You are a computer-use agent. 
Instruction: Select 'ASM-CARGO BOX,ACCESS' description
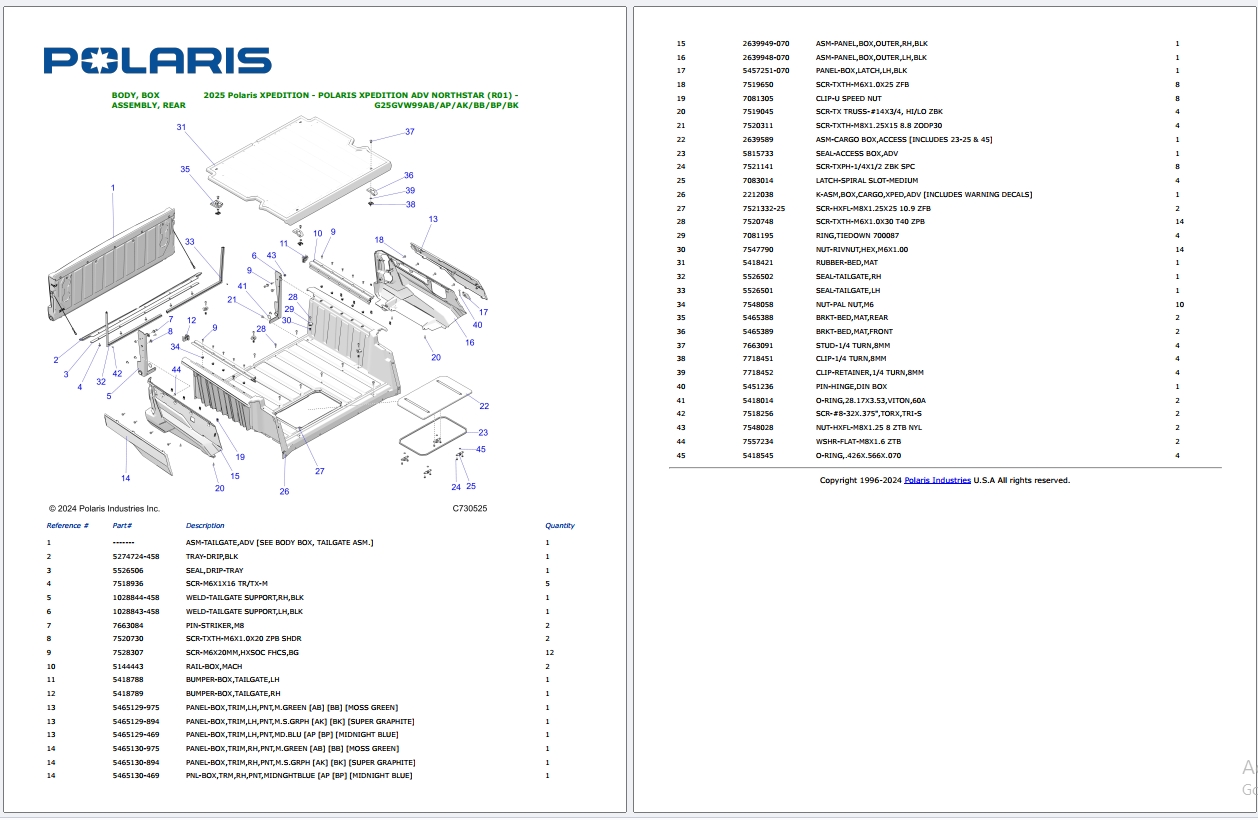coord(904,140)
